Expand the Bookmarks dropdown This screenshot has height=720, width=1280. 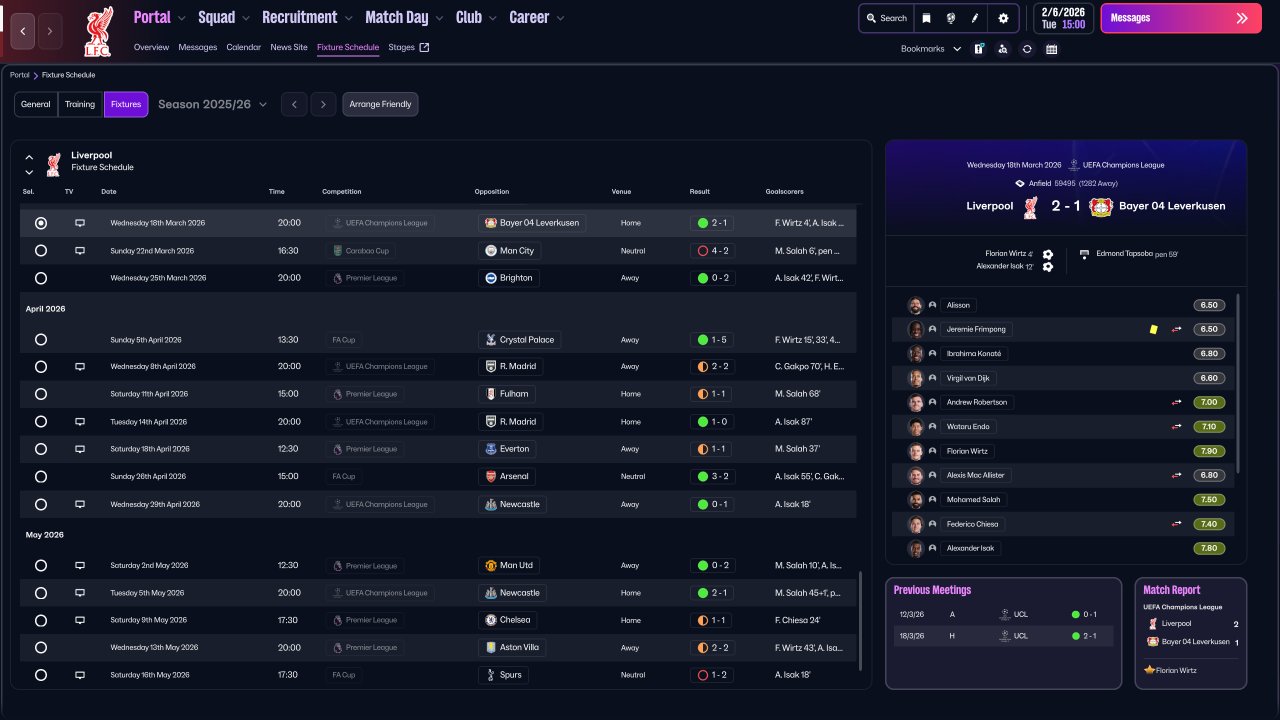point(957,48)
